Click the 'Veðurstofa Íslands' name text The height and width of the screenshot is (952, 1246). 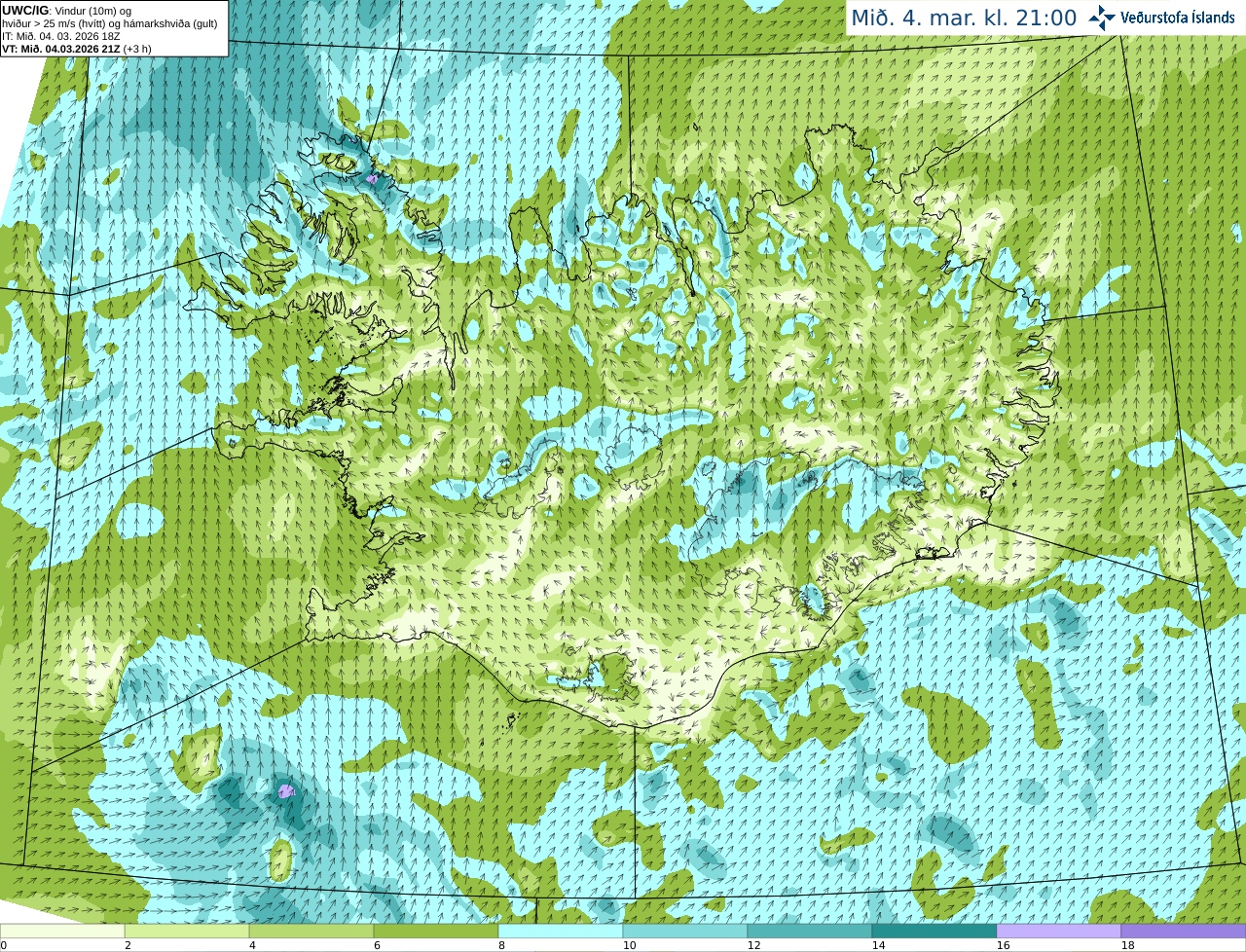[1177, 18]
